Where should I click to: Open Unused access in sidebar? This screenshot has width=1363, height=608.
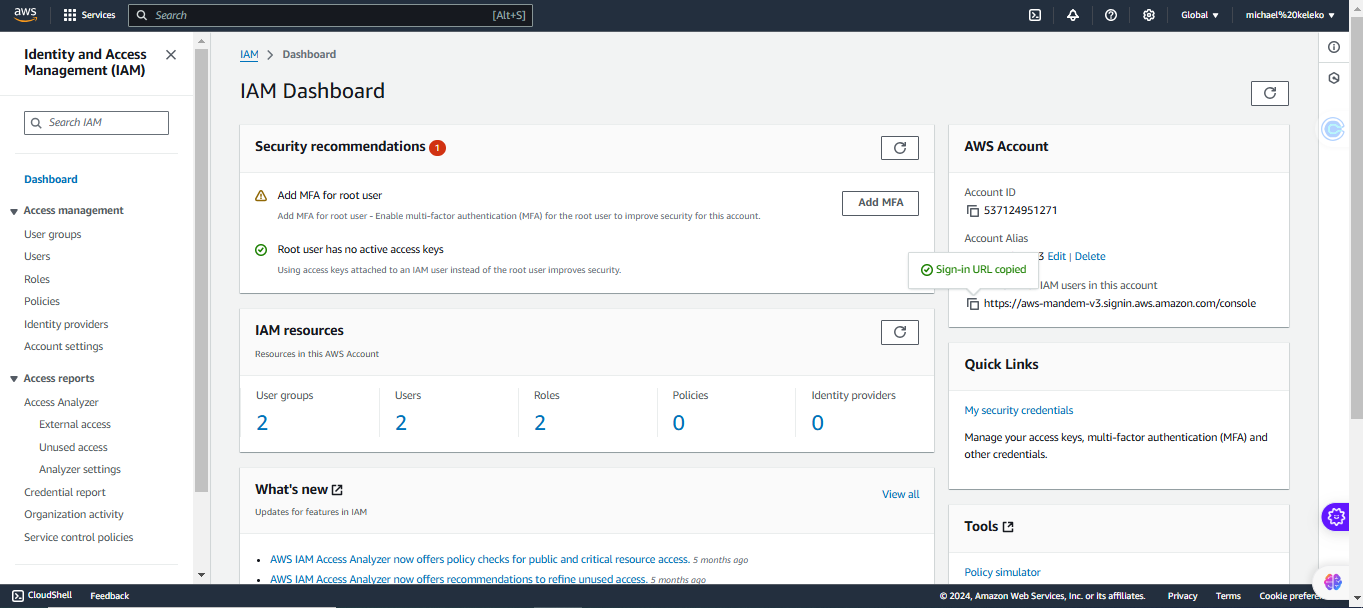pyautogui.click(x=73, y=447)
